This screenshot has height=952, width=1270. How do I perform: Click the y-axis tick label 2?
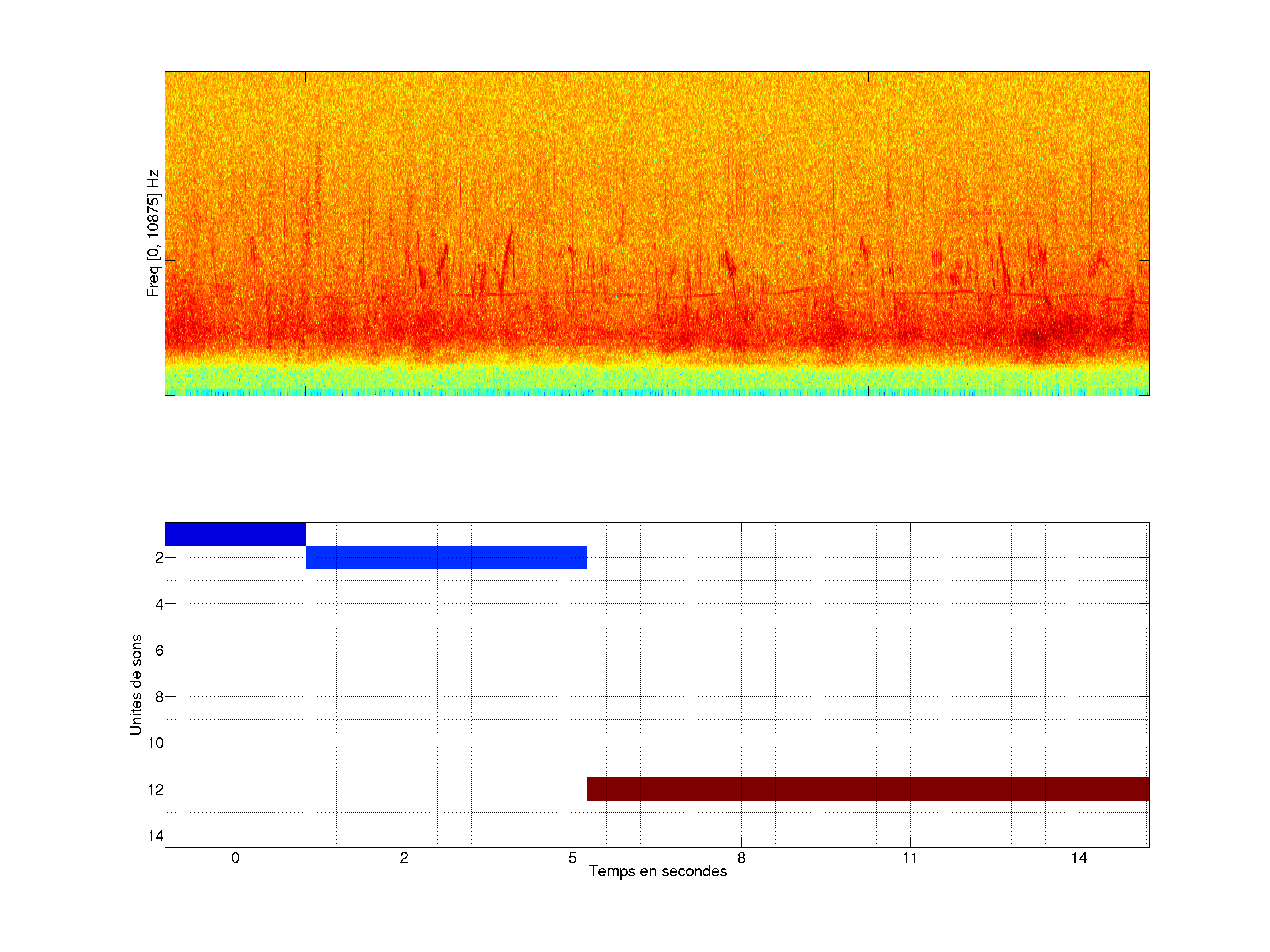click(x=159, y=558)
